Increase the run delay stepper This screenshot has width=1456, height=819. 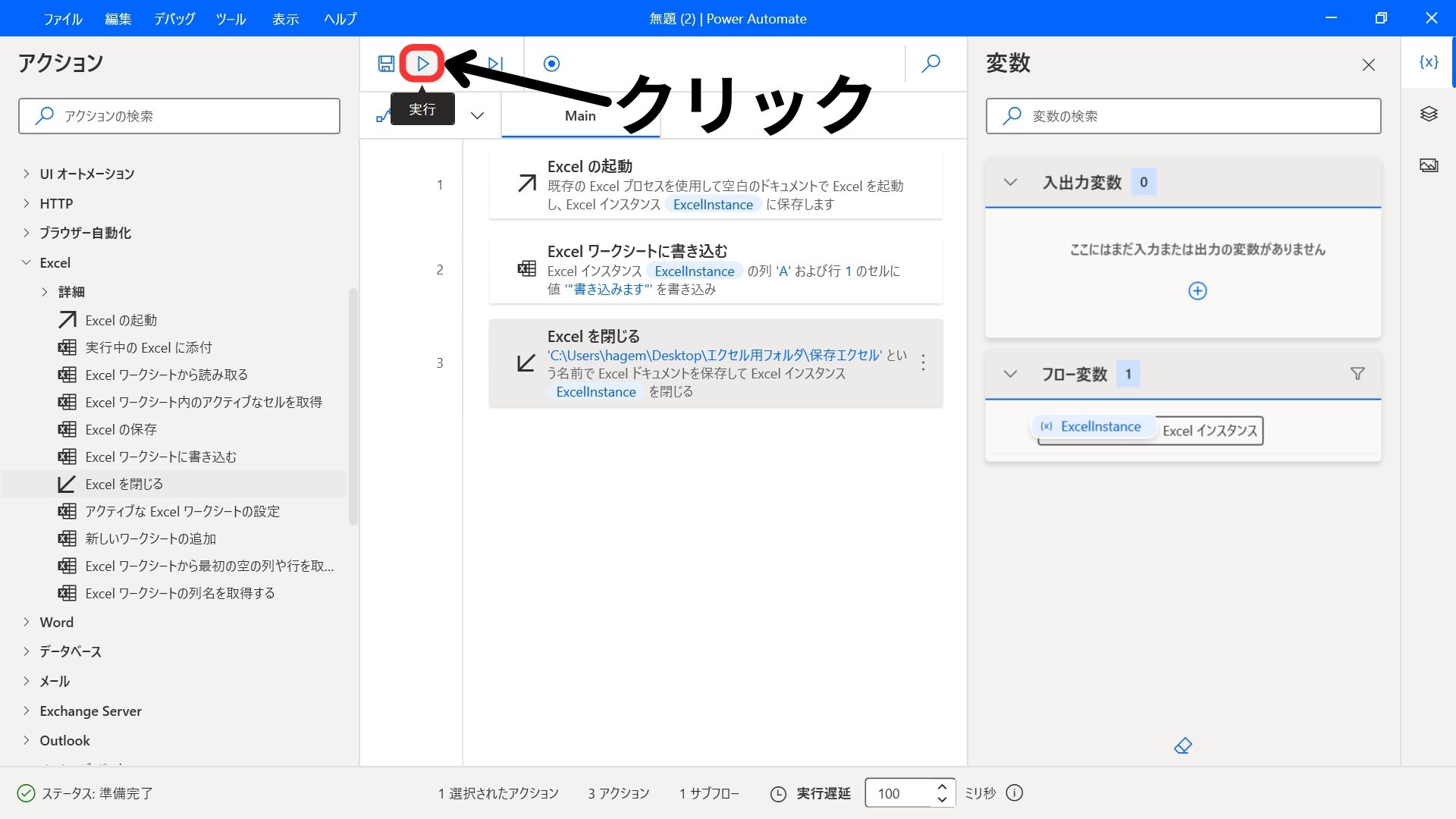tap(942, 786)
